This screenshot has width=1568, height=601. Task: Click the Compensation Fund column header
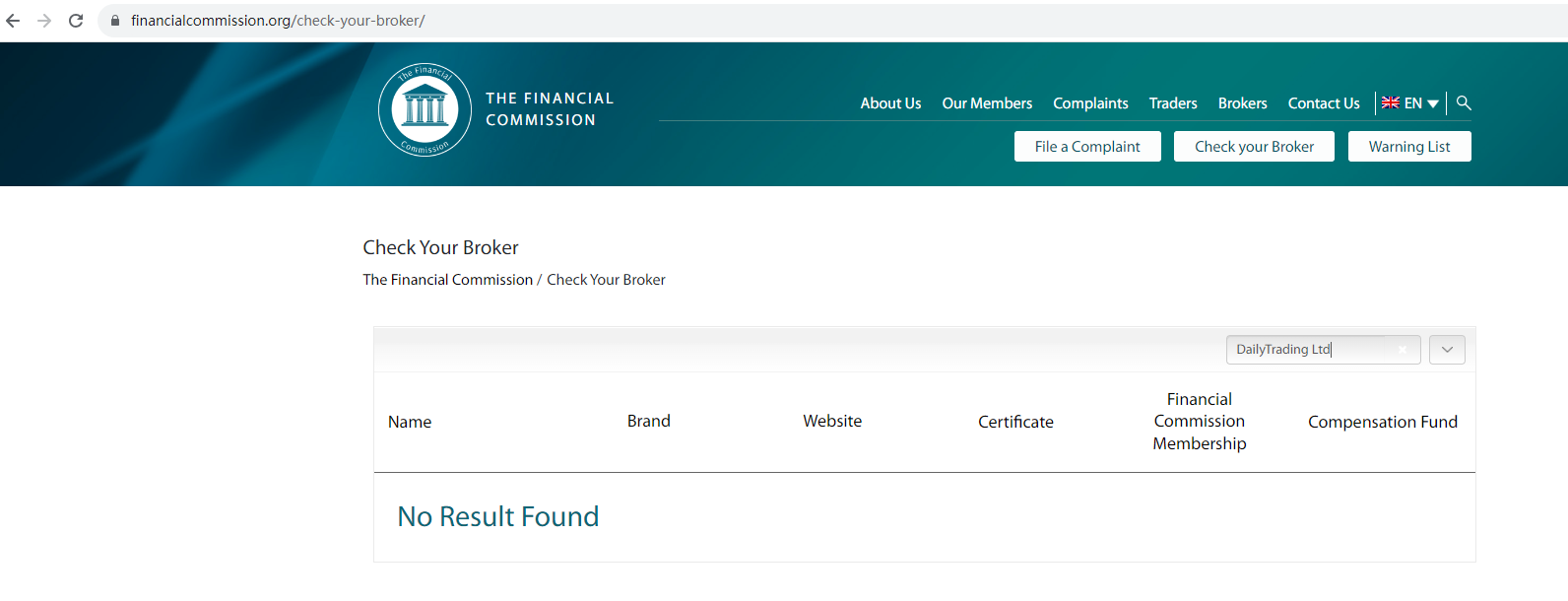pyautogui.click(x=1383, y=422)
